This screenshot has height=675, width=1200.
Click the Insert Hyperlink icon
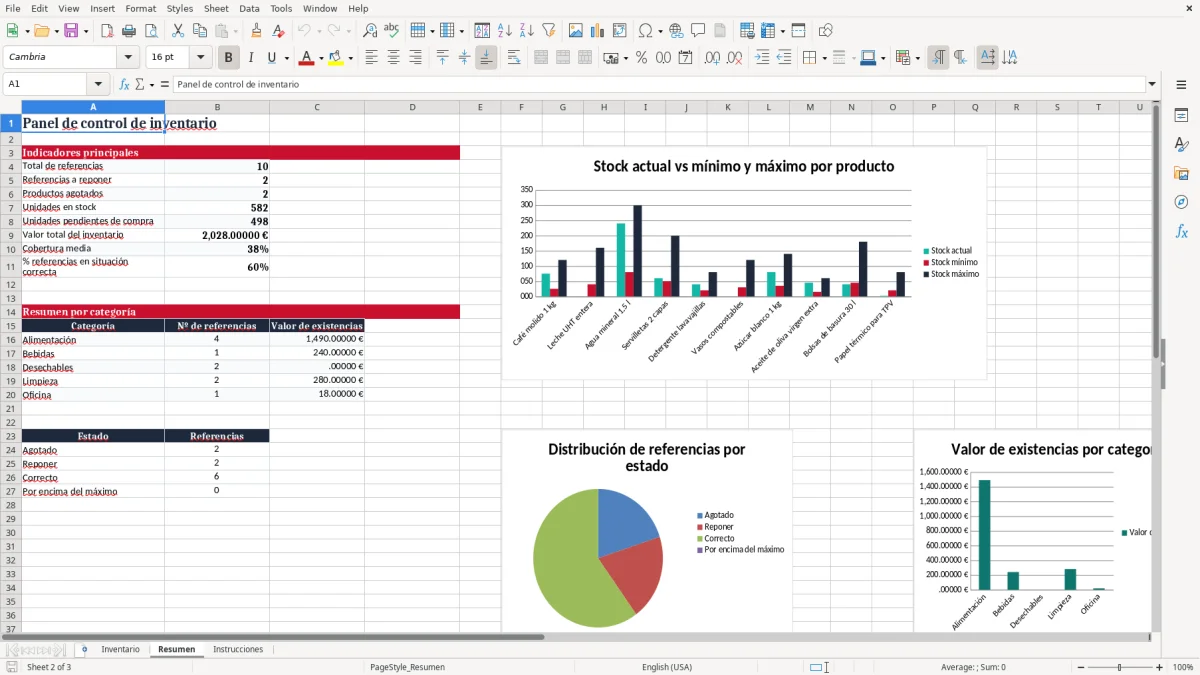676,31
